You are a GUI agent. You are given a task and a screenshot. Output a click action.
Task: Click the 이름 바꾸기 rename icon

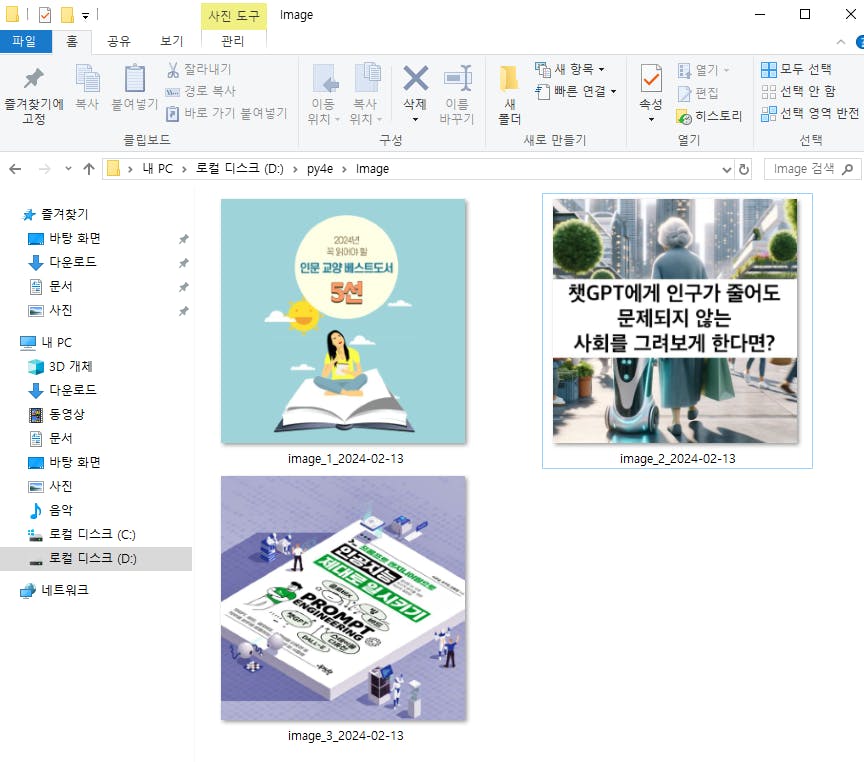coord(457,80)
